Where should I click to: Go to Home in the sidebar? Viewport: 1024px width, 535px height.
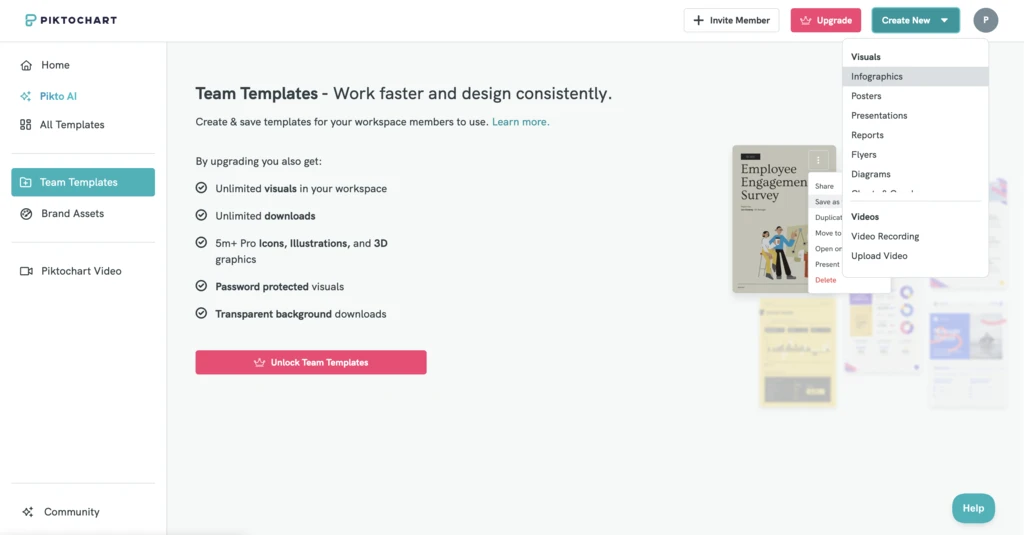click(83, 65)
